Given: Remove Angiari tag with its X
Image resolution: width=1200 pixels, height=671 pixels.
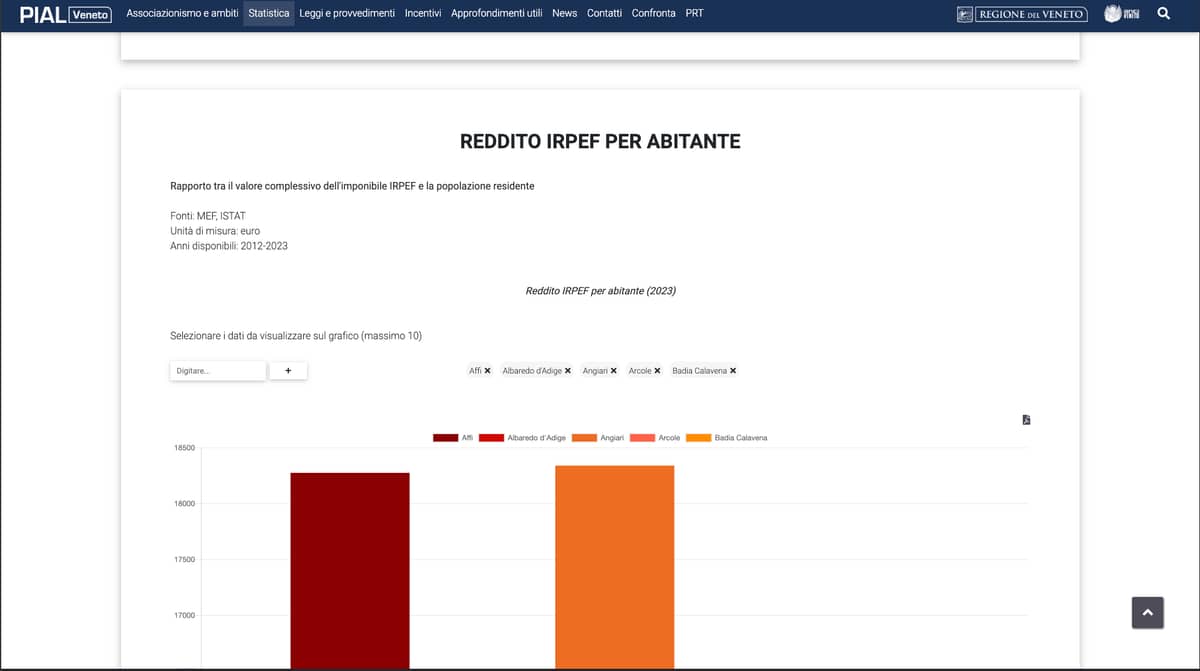Looking at the screenshot, I should [x=614, y=371].
